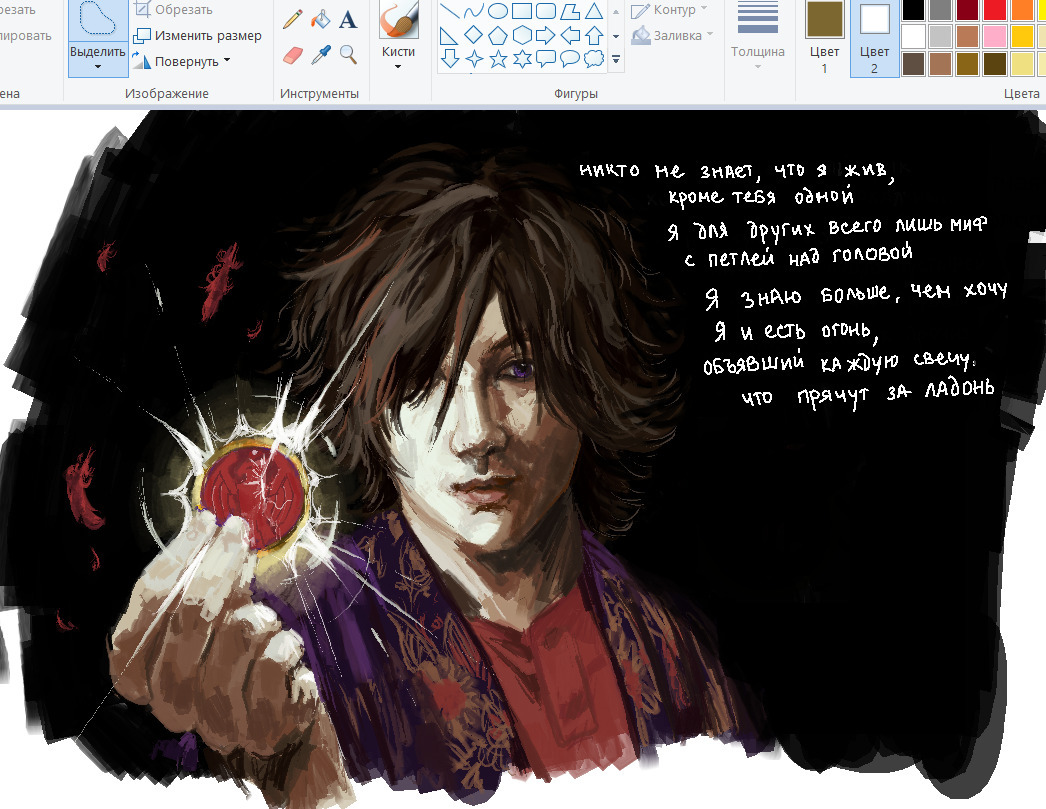Screen dimensions: 1046x809
Task: Select the cloud callout shape
Action: point(594,60)
